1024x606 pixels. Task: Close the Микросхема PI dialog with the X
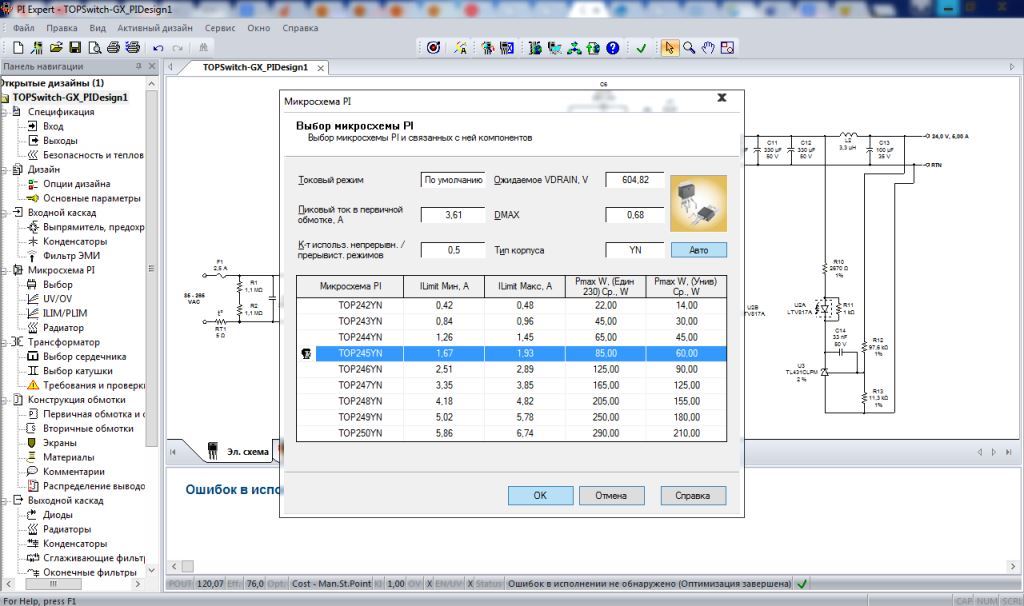[x=722, y=98]
